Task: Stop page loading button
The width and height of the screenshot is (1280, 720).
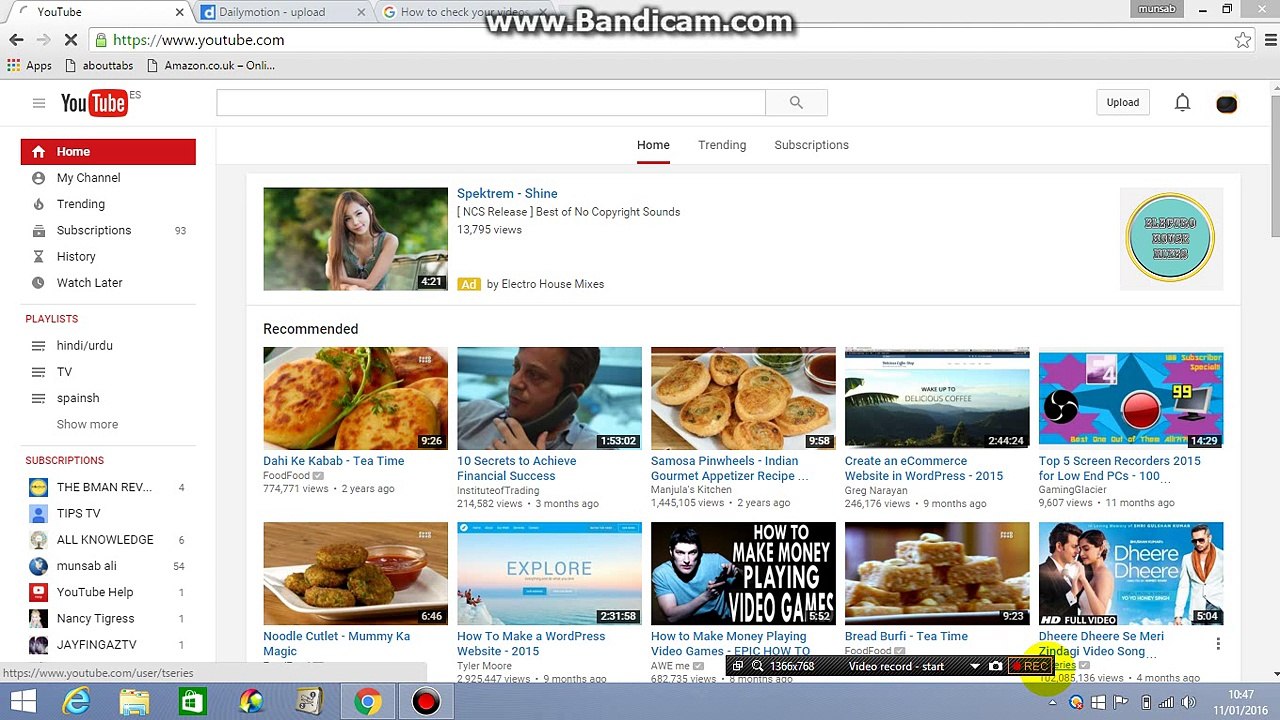Action: click(70, 40)
